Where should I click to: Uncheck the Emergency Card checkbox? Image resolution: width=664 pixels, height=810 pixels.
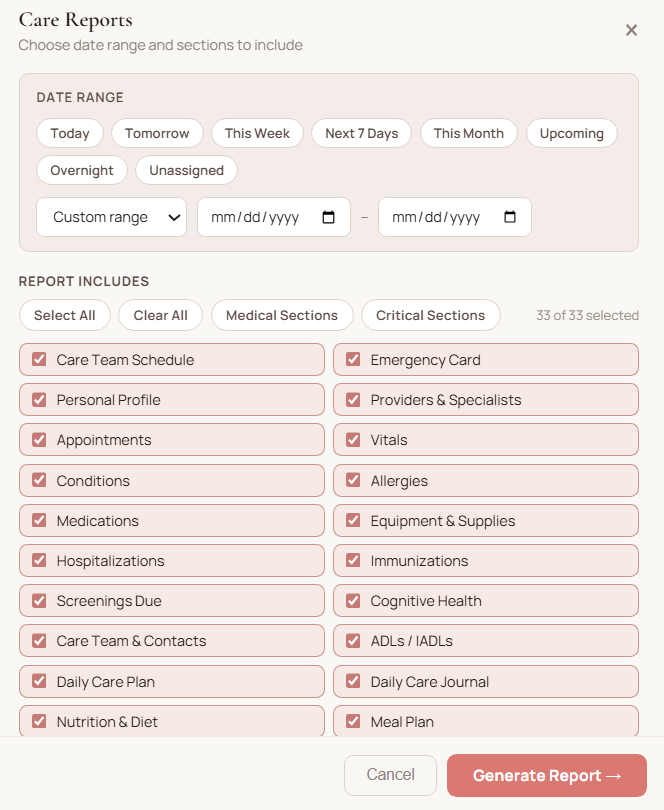click(x=353, y=359)
